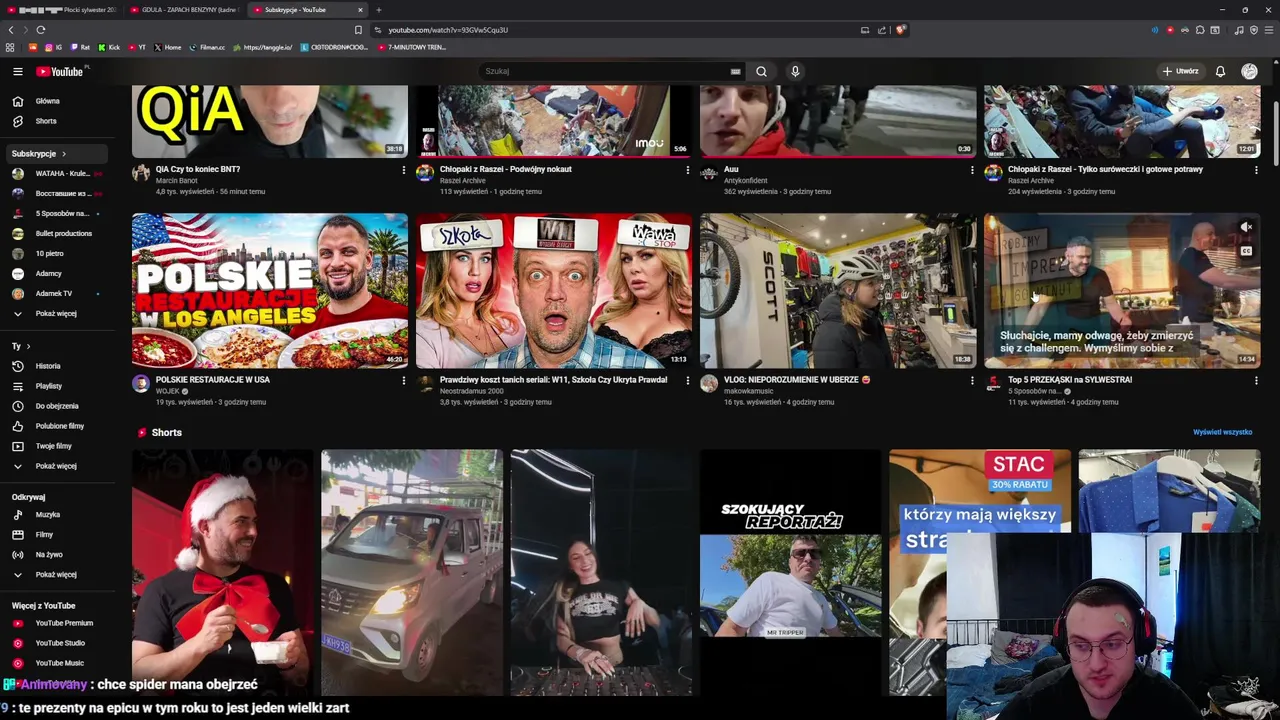Open Playlisty in the sidebar
The height and width of the screenshot is (720, 1280).
(x=55, y=386)
